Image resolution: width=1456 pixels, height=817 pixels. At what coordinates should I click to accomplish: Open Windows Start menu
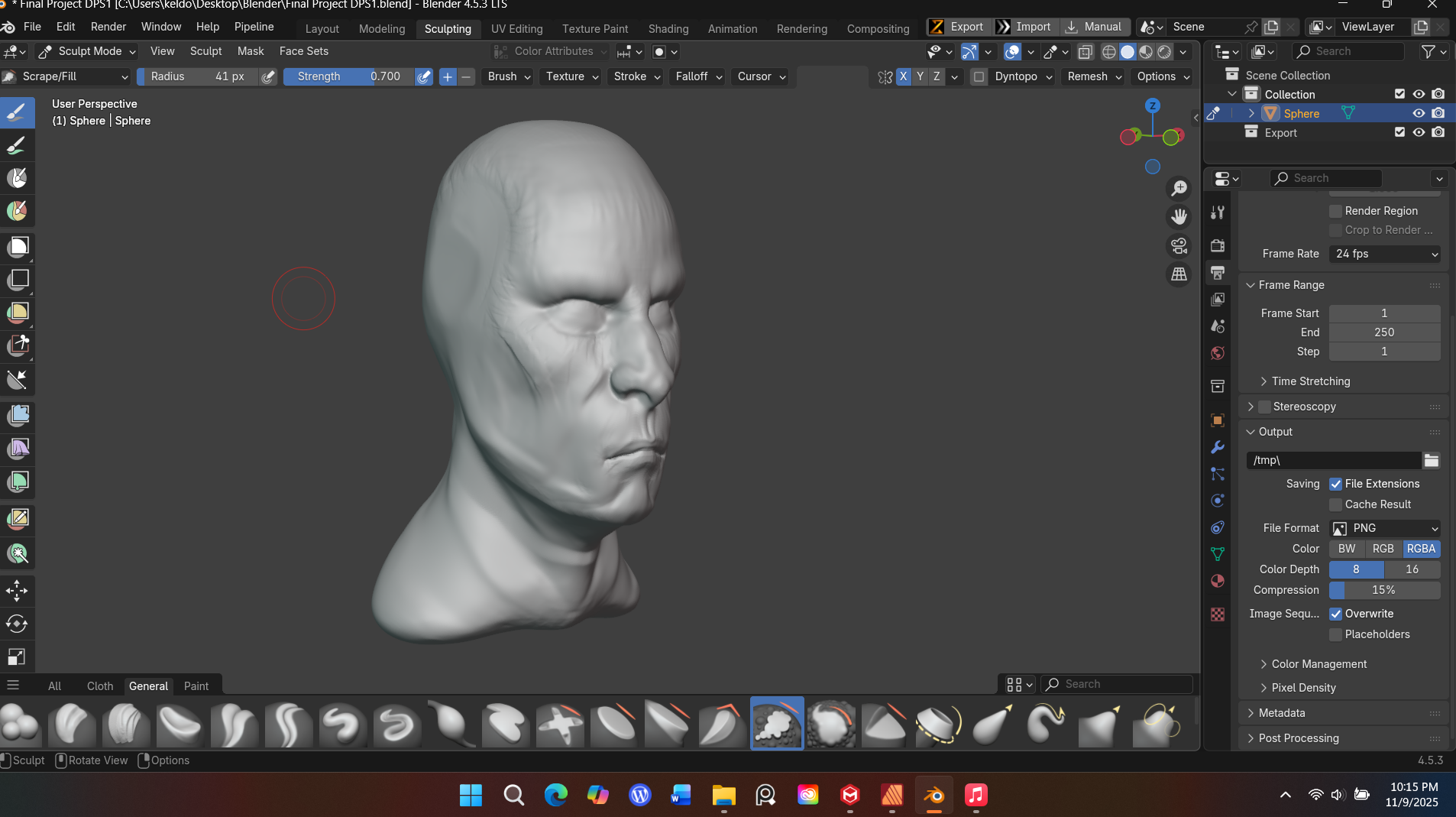[x=471, y=796]
